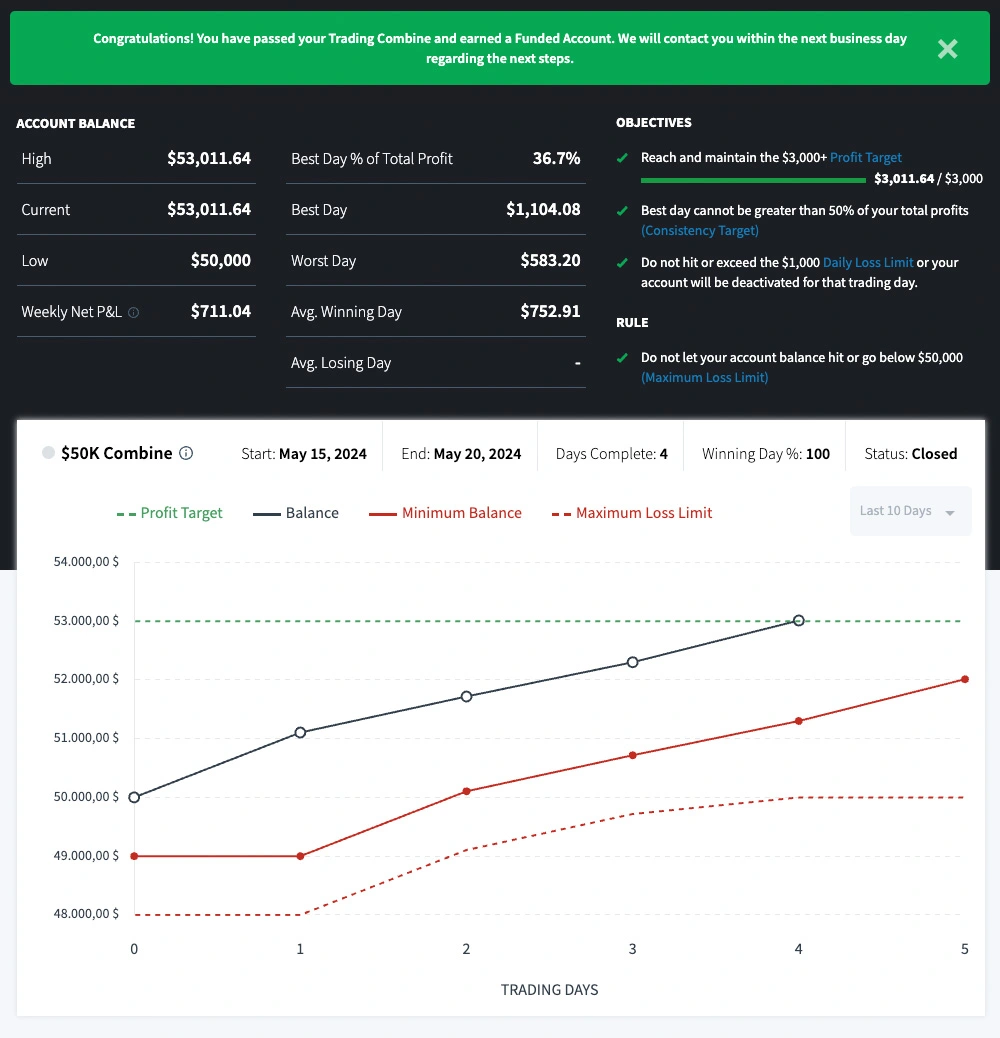This screenshot has height=1038, width=1000.
Task: Open the Profit Target link
Action: pos(865,158)
